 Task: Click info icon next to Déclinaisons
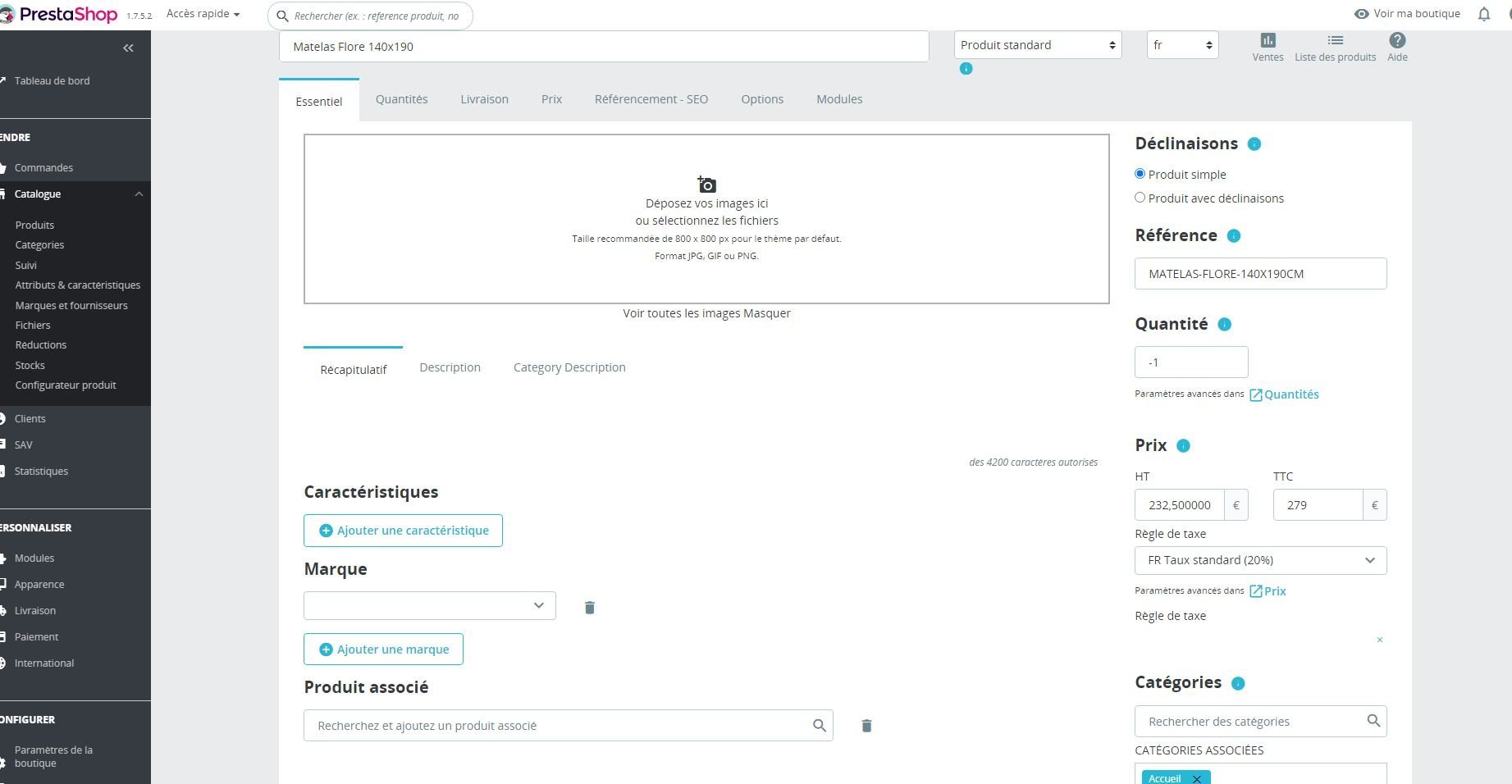pos(1254,144)
